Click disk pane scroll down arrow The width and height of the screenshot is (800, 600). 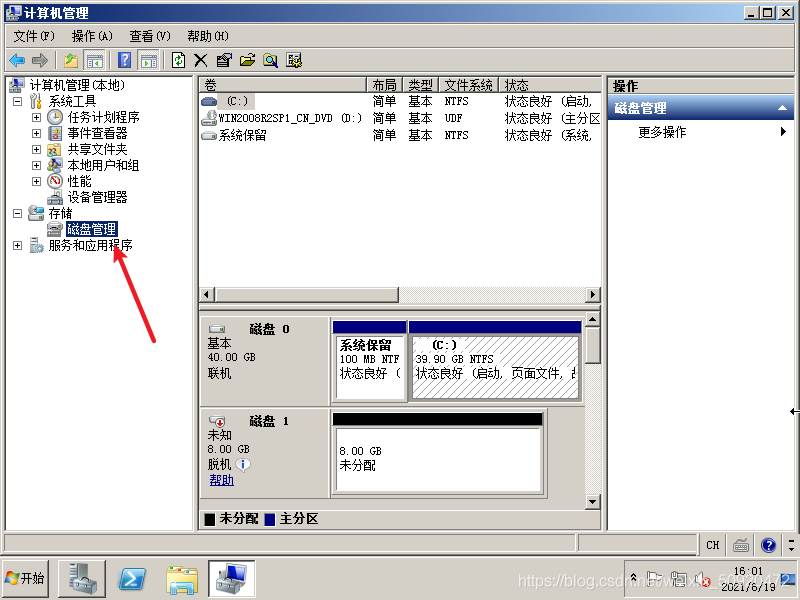tap(592, 502)
